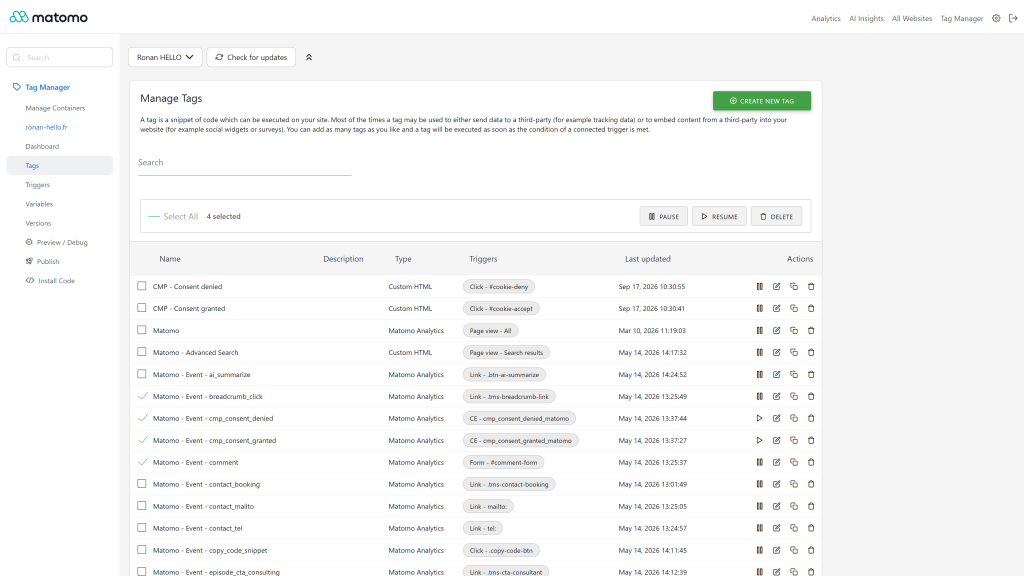Copy the Matomo tag
The height and width of the screenshot is (576, 1024).
click(x=794, y=330)
